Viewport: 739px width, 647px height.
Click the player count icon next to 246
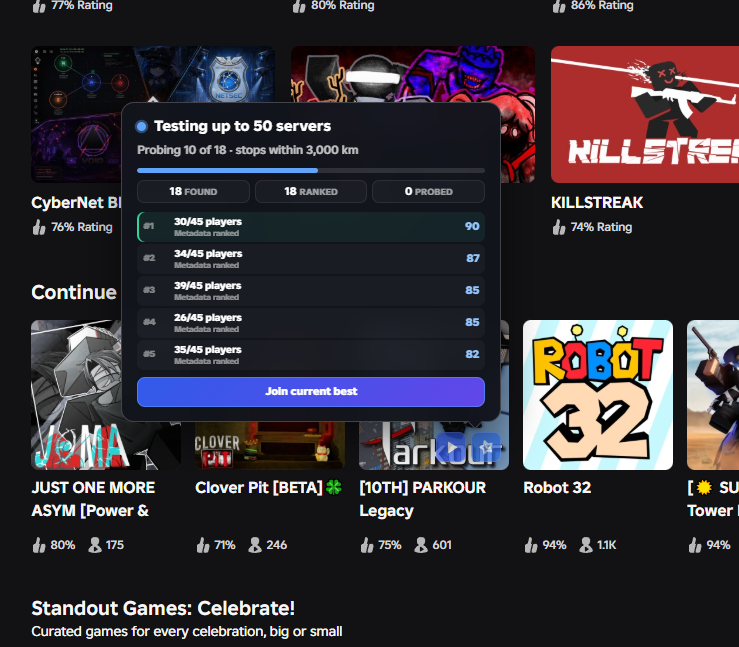click(255, 545)
